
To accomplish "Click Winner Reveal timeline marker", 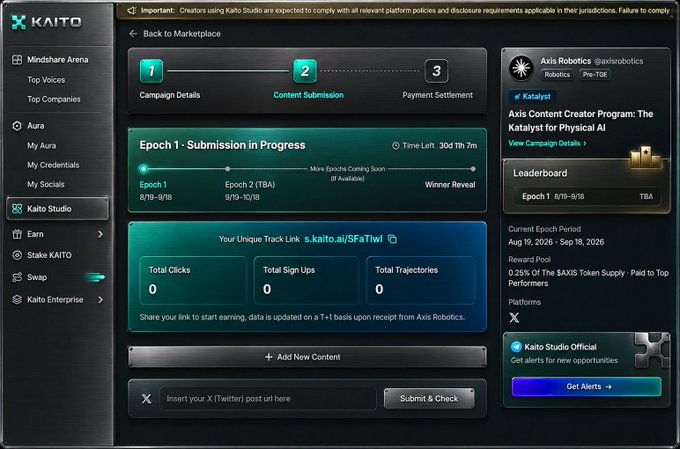I will coord(473,169).
